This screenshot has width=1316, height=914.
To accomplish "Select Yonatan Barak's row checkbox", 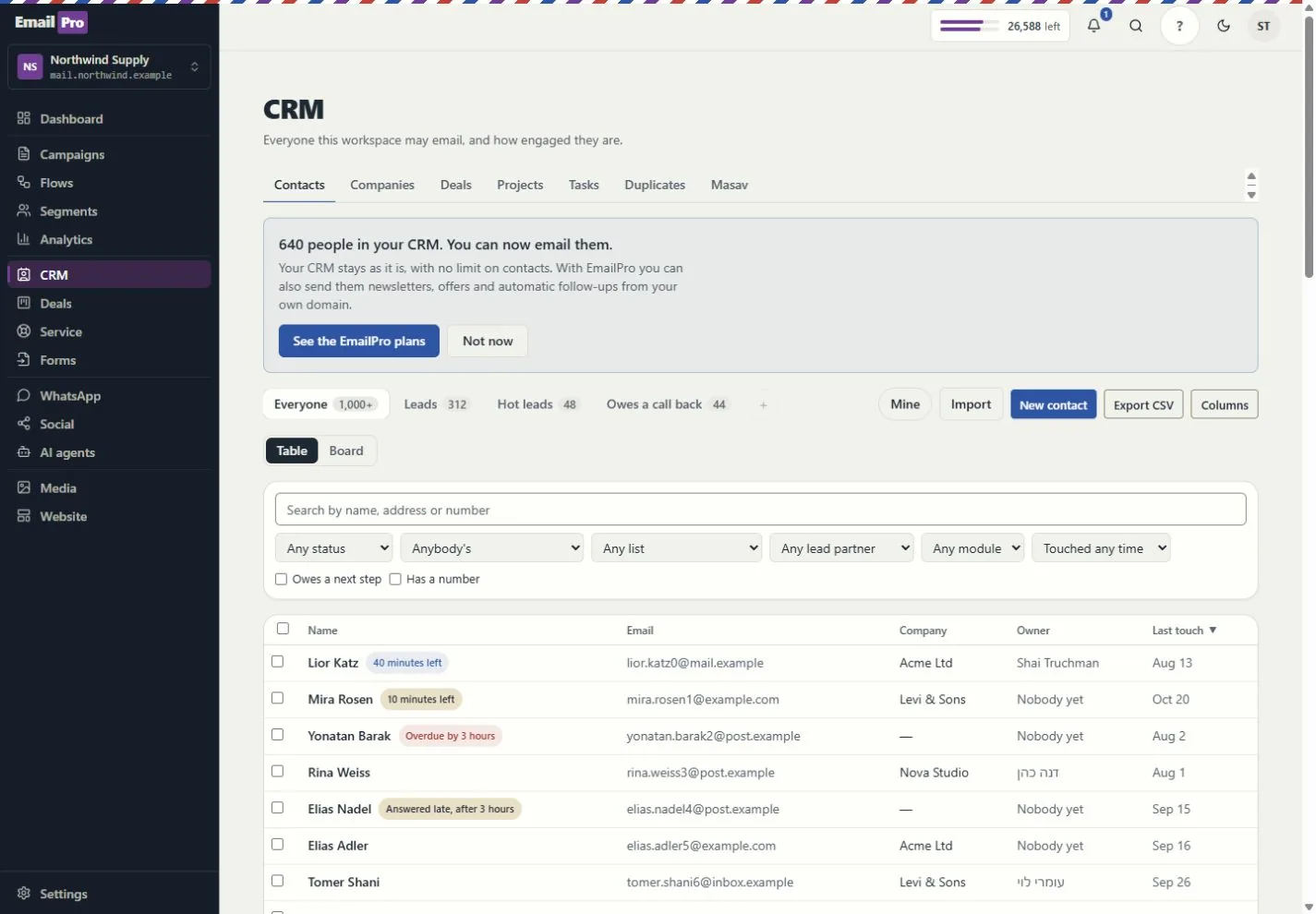I will (x=277, y=735).
